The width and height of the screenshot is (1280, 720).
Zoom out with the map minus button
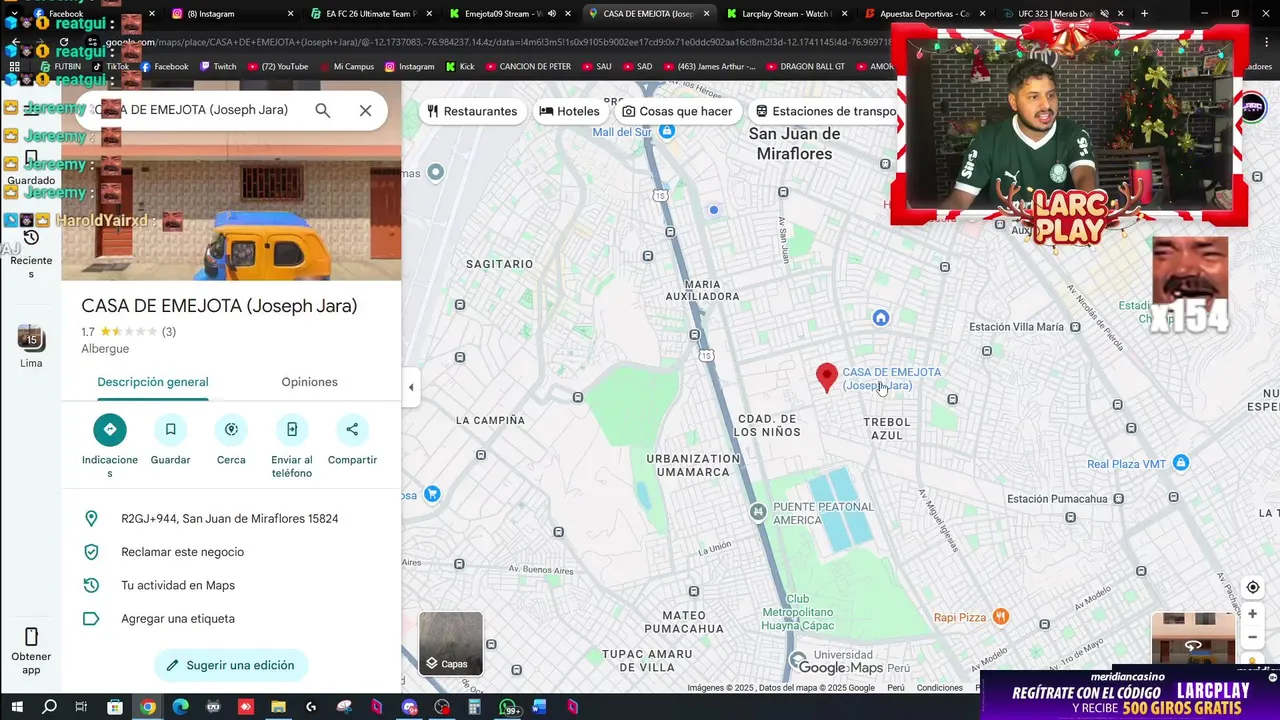point(1252,637)
